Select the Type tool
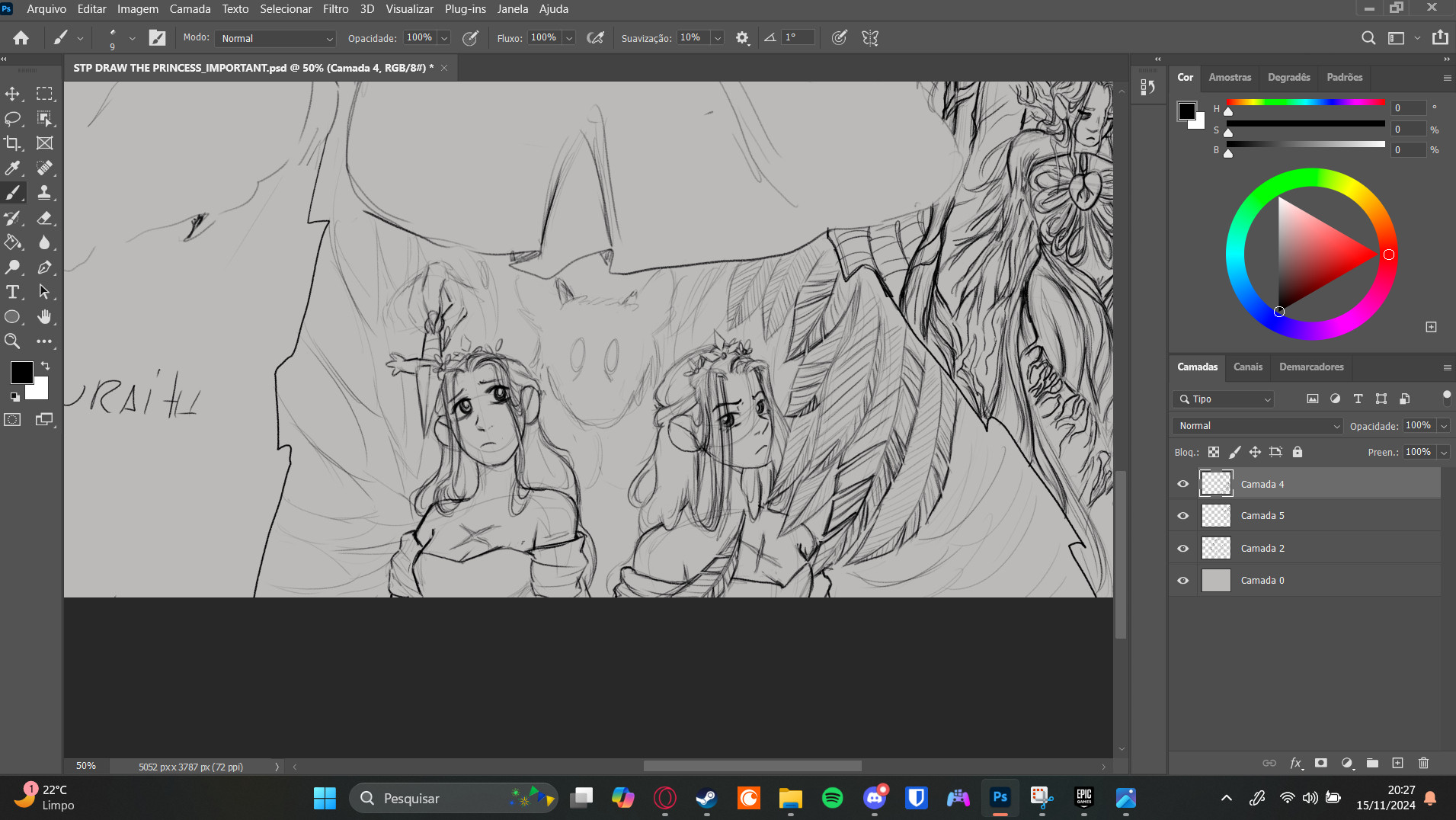This screenshot has width=1456, height=820. [13, 292]
